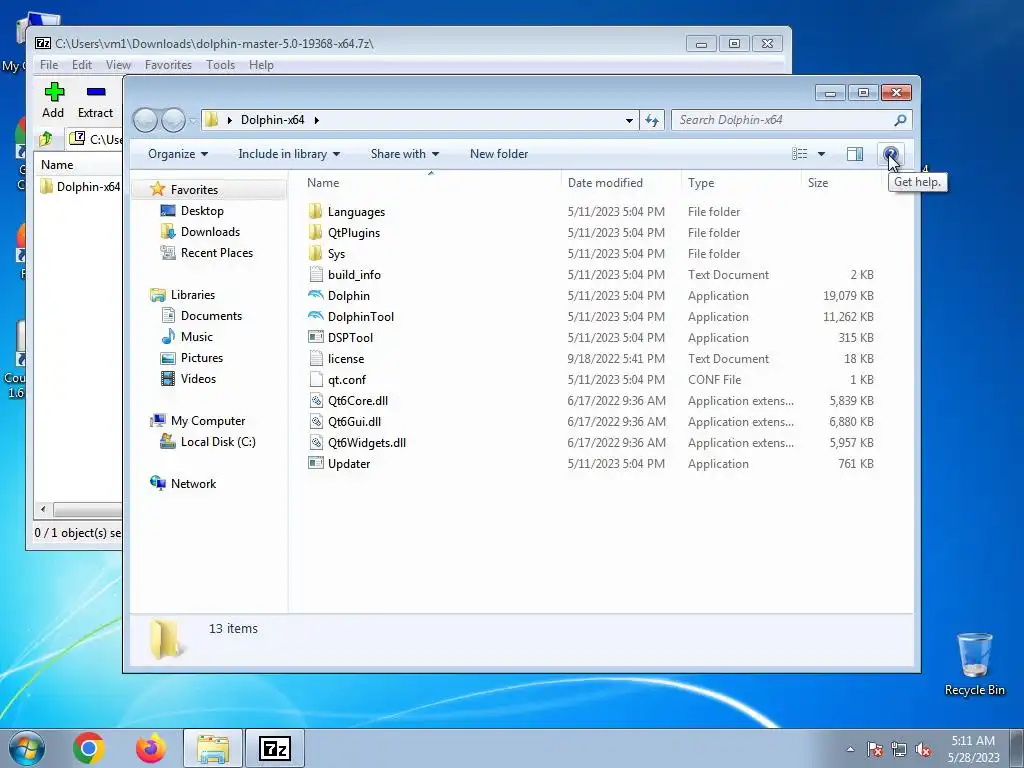
Task: Open the Include in library dropdown
Action: pyautogui.click(x=289, y=154)
